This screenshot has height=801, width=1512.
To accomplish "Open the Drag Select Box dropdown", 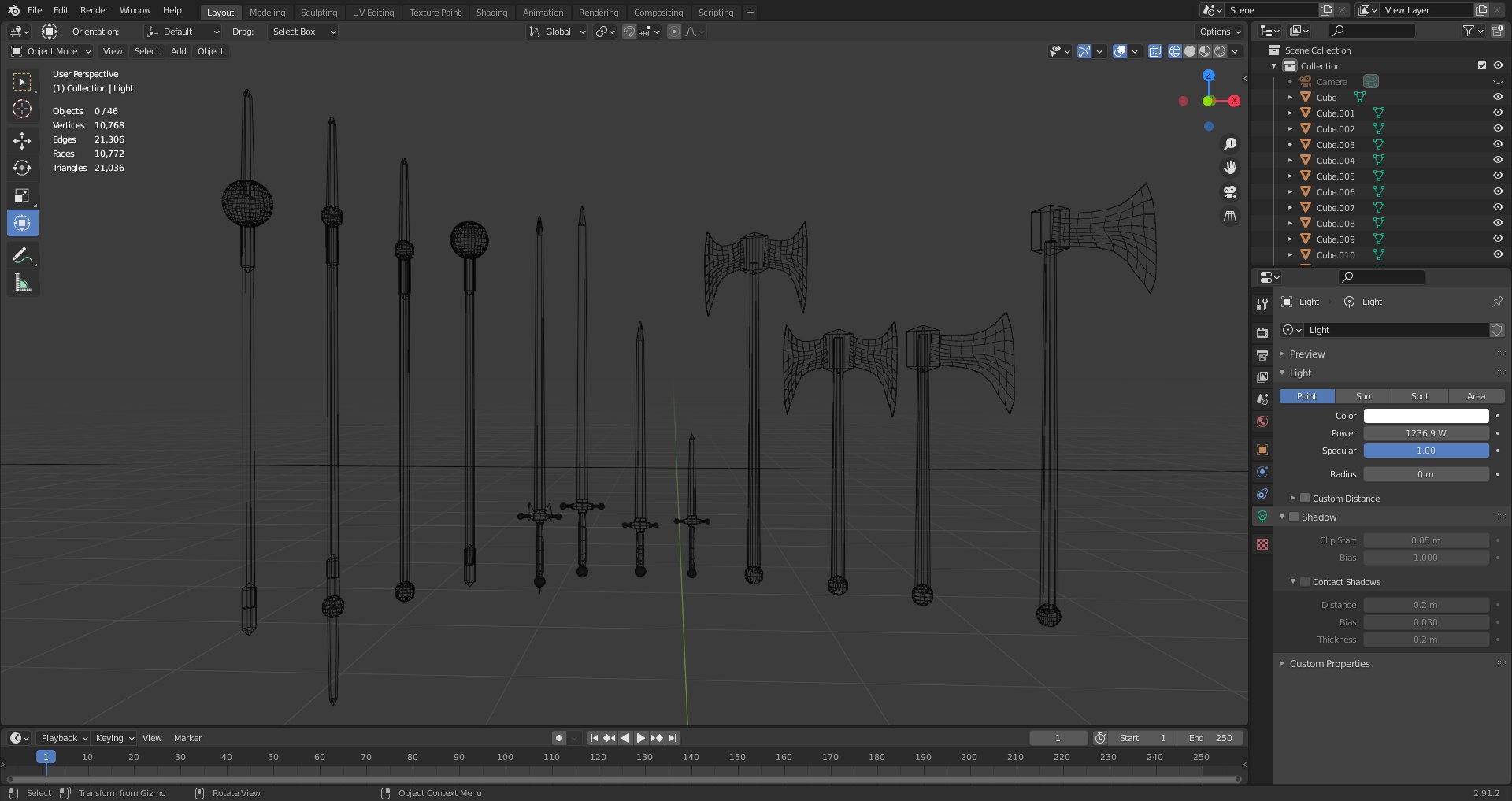I will (302, 32).
